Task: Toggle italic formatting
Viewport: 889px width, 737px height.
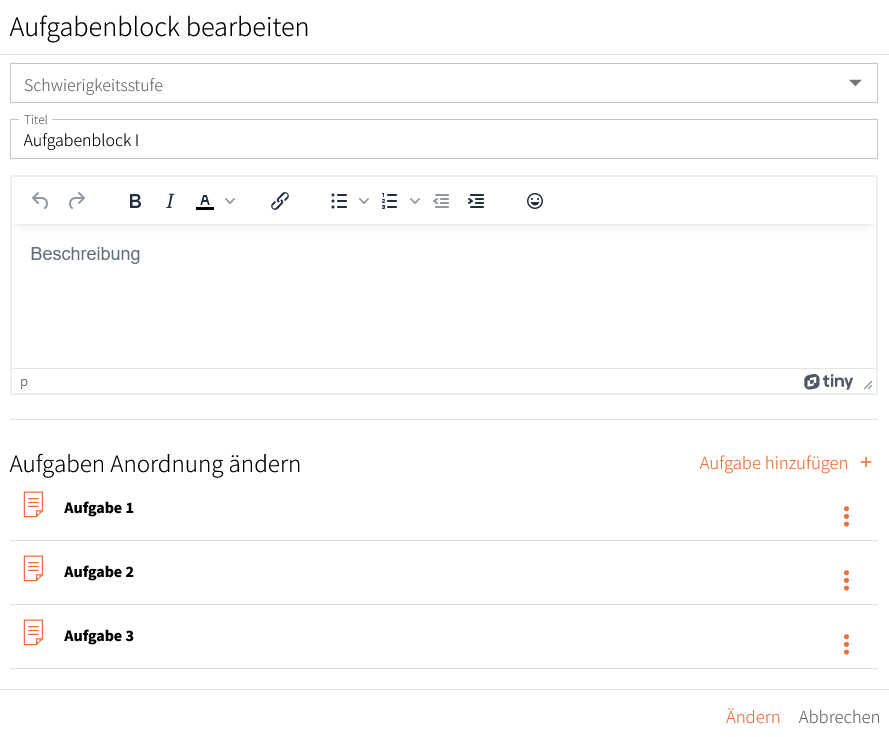Action: [x=170, y=201]
